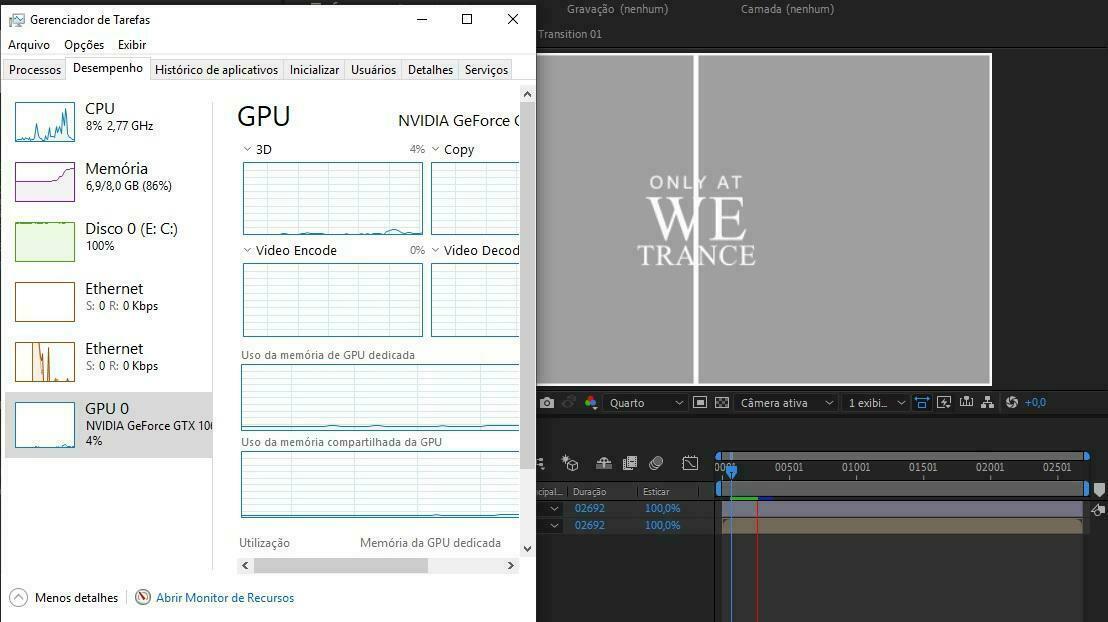This screenshot has width=1108, height=622.
Task: Toggle the frame blending filmstrip icon
Action: (630, 464)
